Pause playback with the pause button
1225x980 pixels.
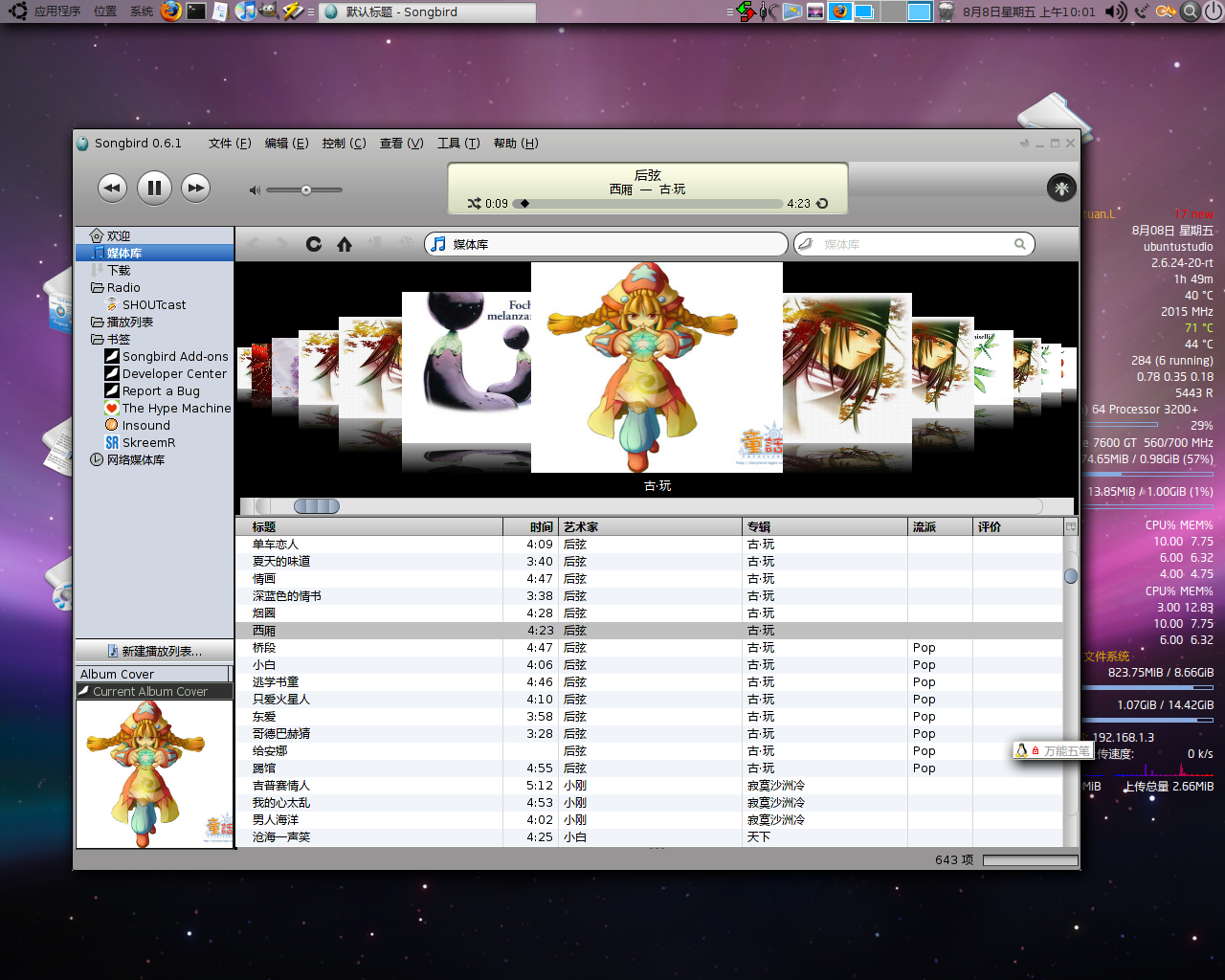pos(154,188)
